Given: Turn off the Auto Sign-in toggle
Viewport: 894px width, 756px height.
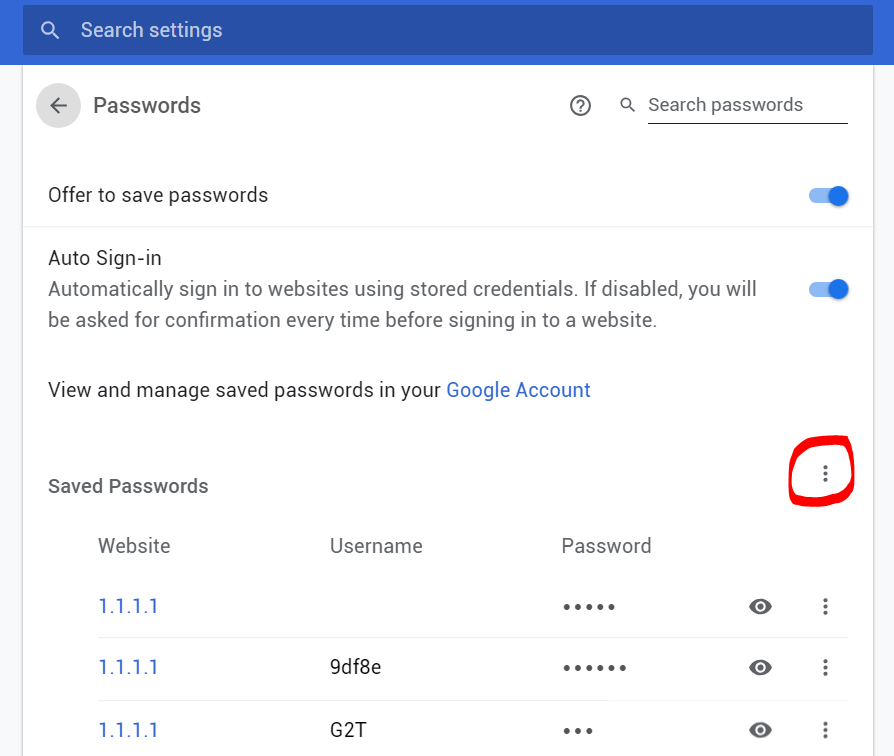Looking at the screenshot, I should point(829,289).
